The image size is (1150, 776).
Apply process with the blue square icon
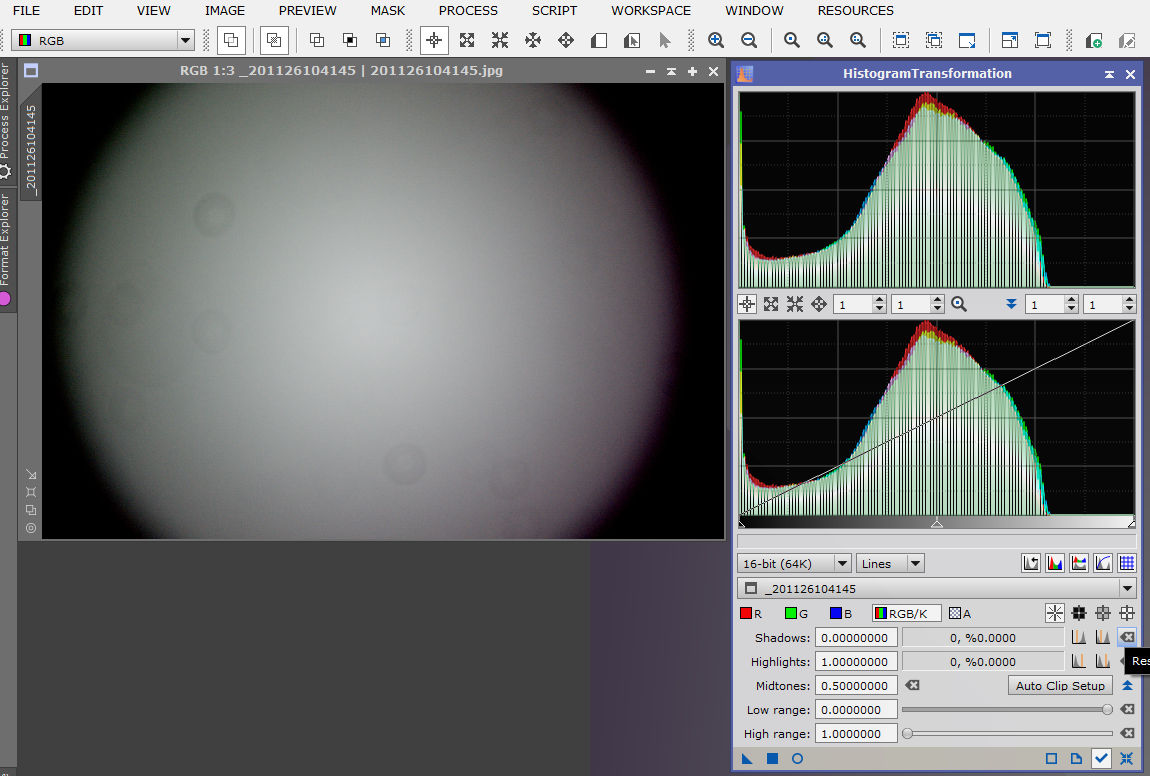tap(772, 759)
